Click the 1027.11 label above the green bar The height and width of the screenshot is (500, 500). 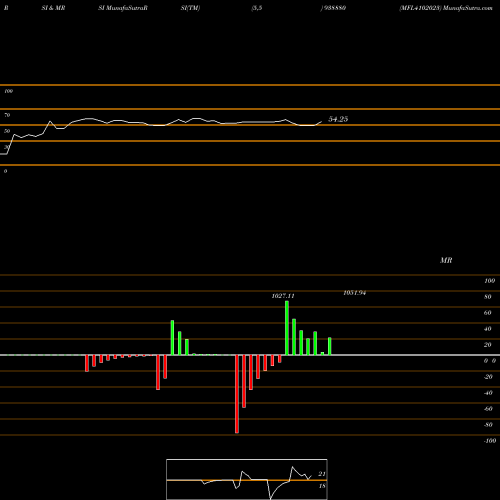click(283, 296)
